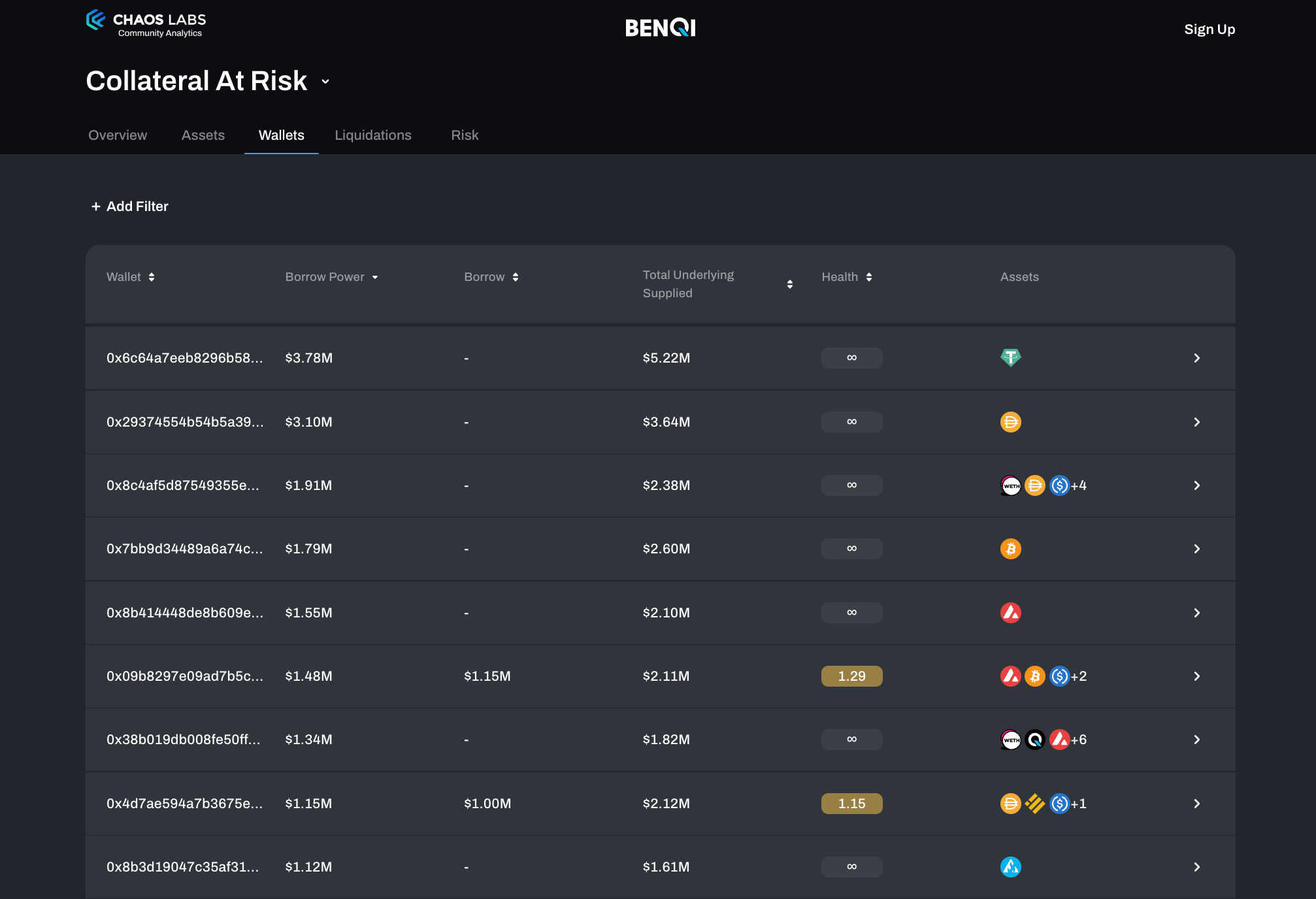Image resolution: width=1316 pixels, height=899 pixels.
Task: Click the DAI icon in the second wallet row
Action: [x=1010, y=422]
